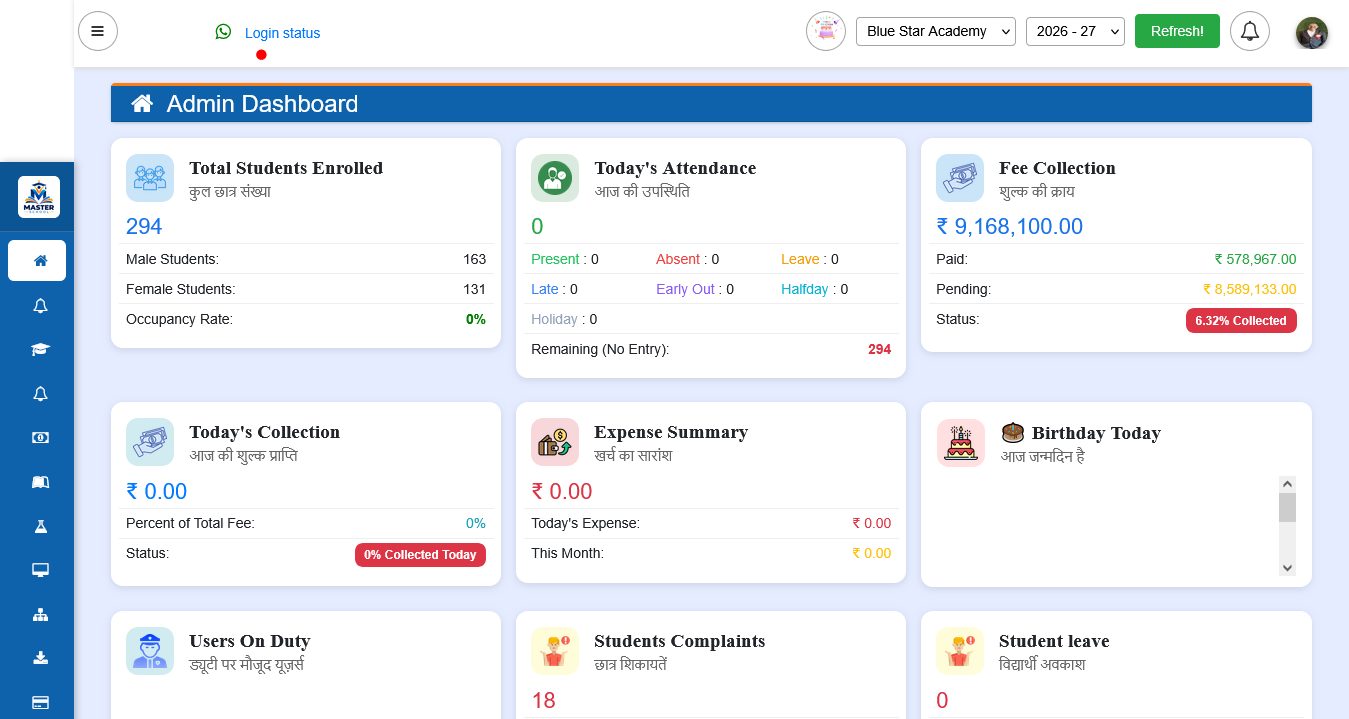Open the credit card sidebar item
The image size is (1349, 719).
pos(40,702)
